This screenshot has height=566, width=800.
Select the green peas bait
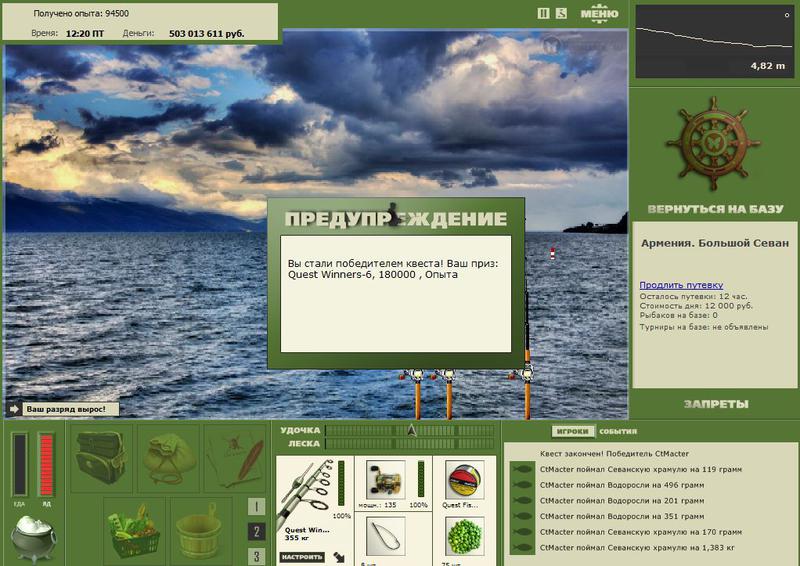tap(464, 536)
